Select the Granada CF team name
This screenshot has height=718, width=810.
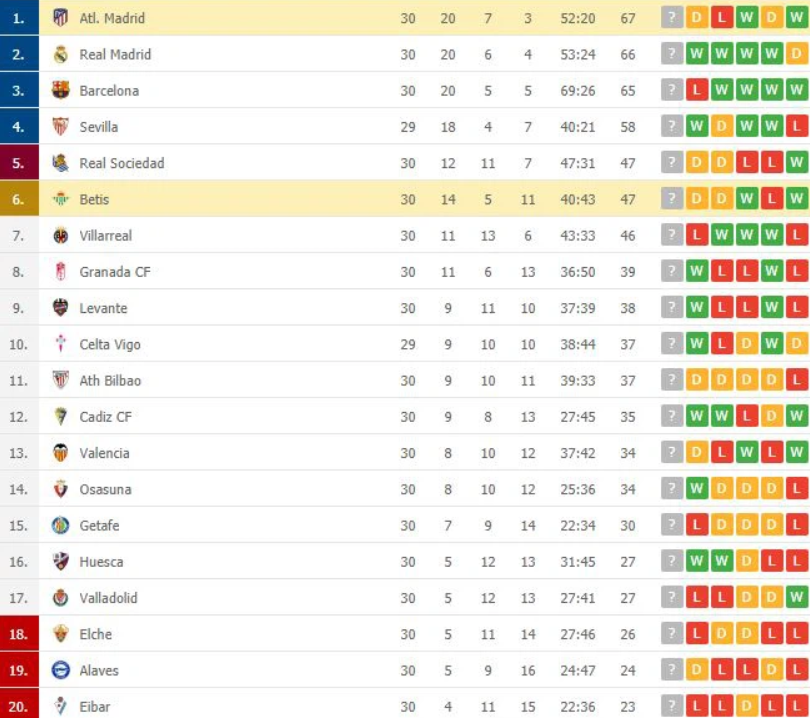[x=112, y=272]
